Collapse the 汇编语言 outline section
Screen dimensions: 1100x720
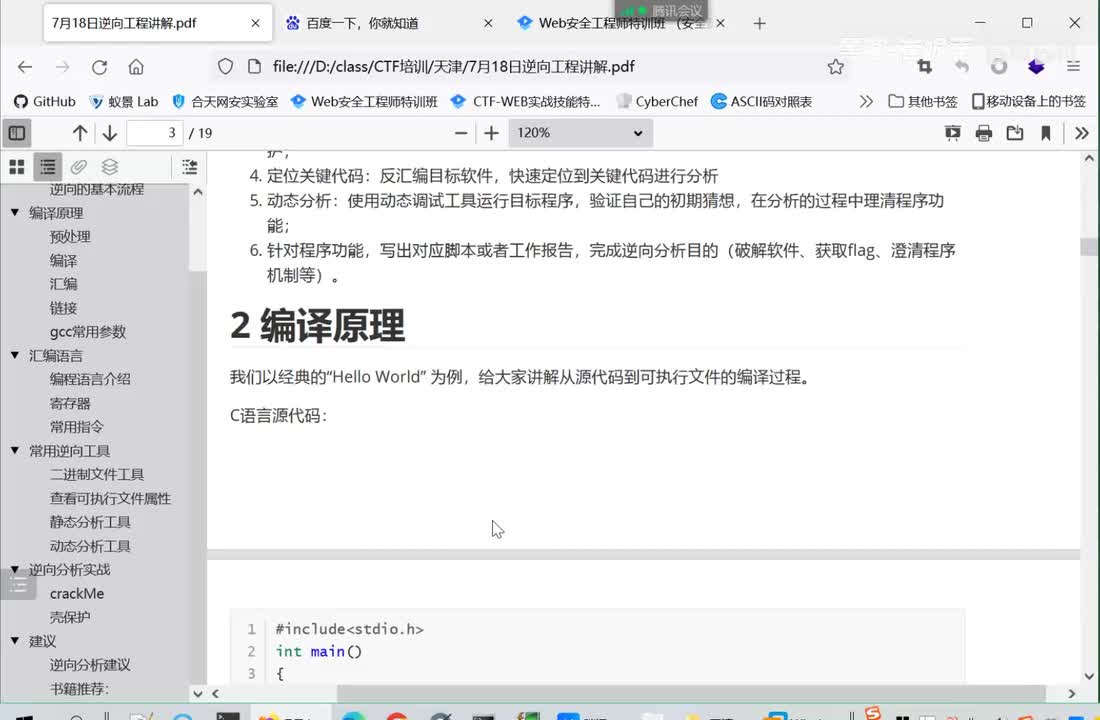[15, 355]
